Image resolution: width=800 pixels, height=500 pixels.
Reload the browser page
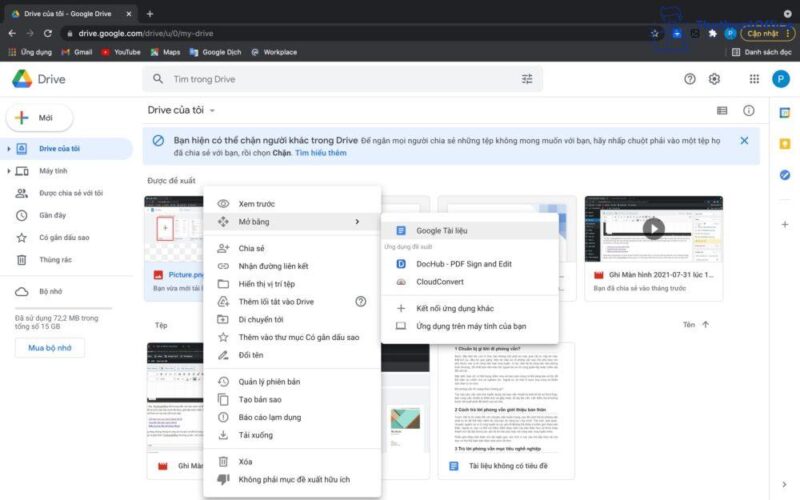[47, 34]
